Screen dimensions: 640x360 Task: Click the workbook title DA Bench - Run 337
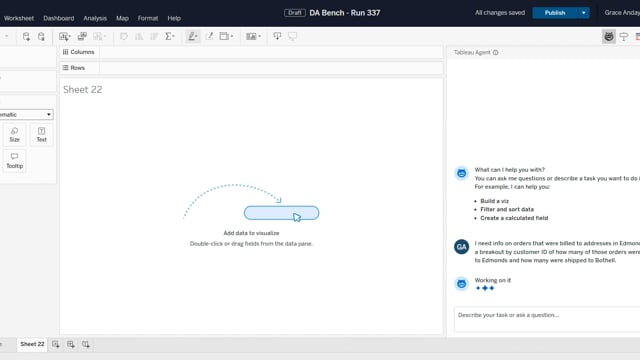pyautogui.click(x=344, y=13)
